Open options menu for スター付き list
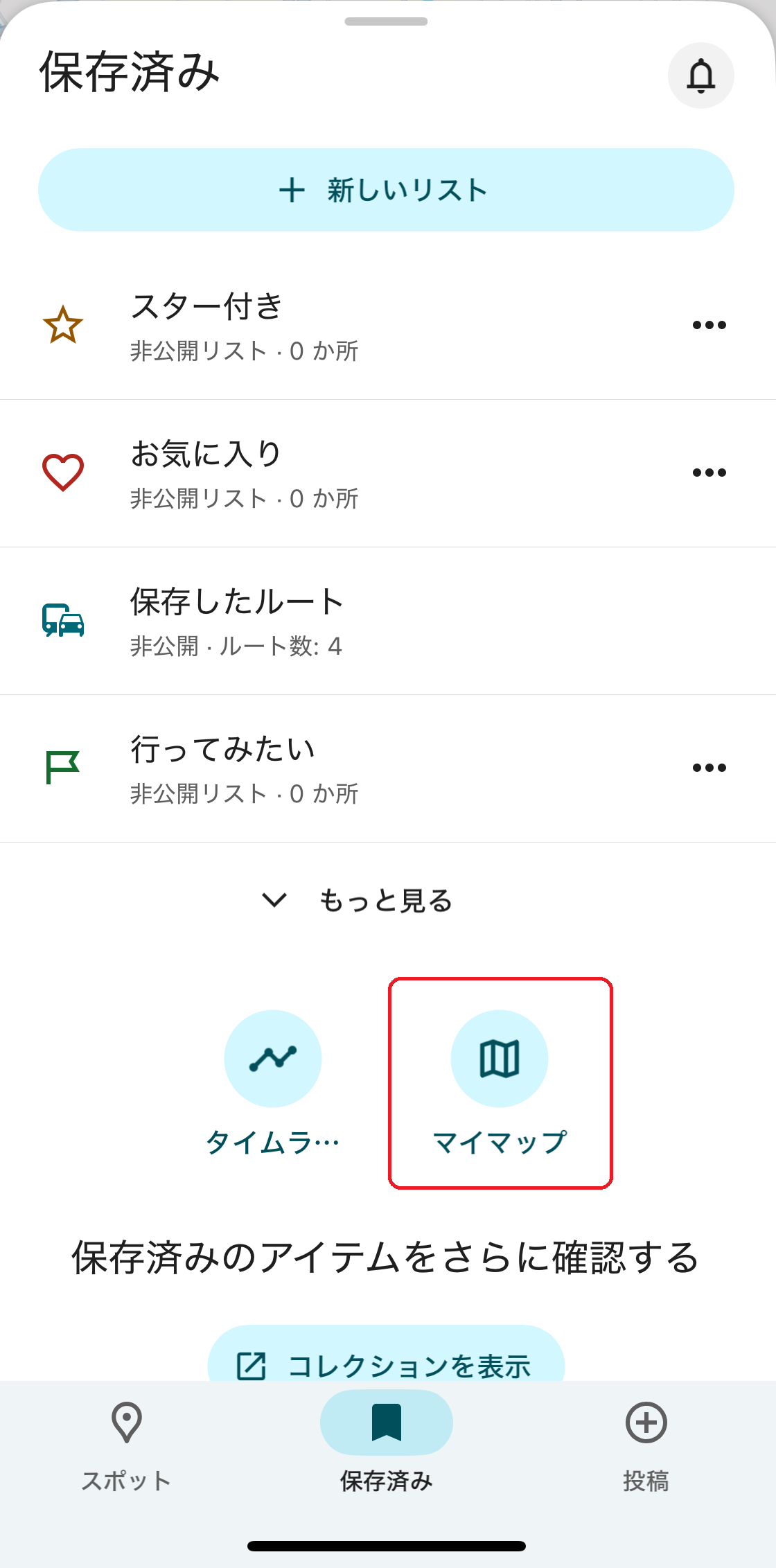The height and width of the screenshot is (1568, 776). tap(709, 325)
